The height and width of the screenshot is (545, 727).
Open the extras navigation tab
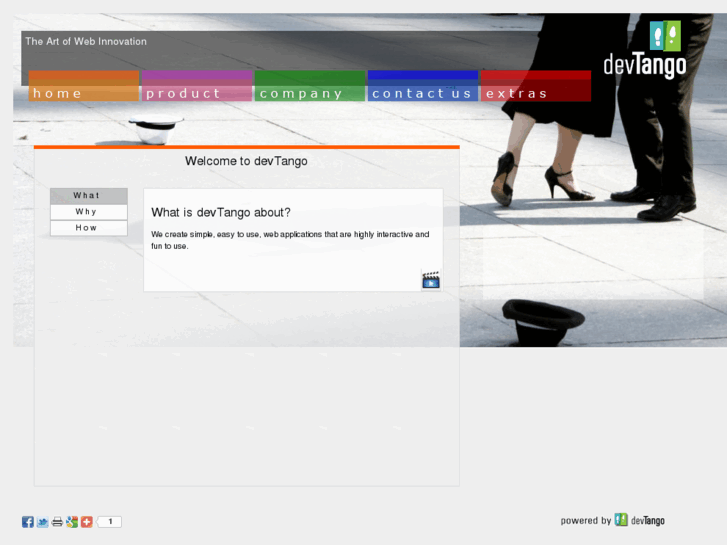(536, 86)
